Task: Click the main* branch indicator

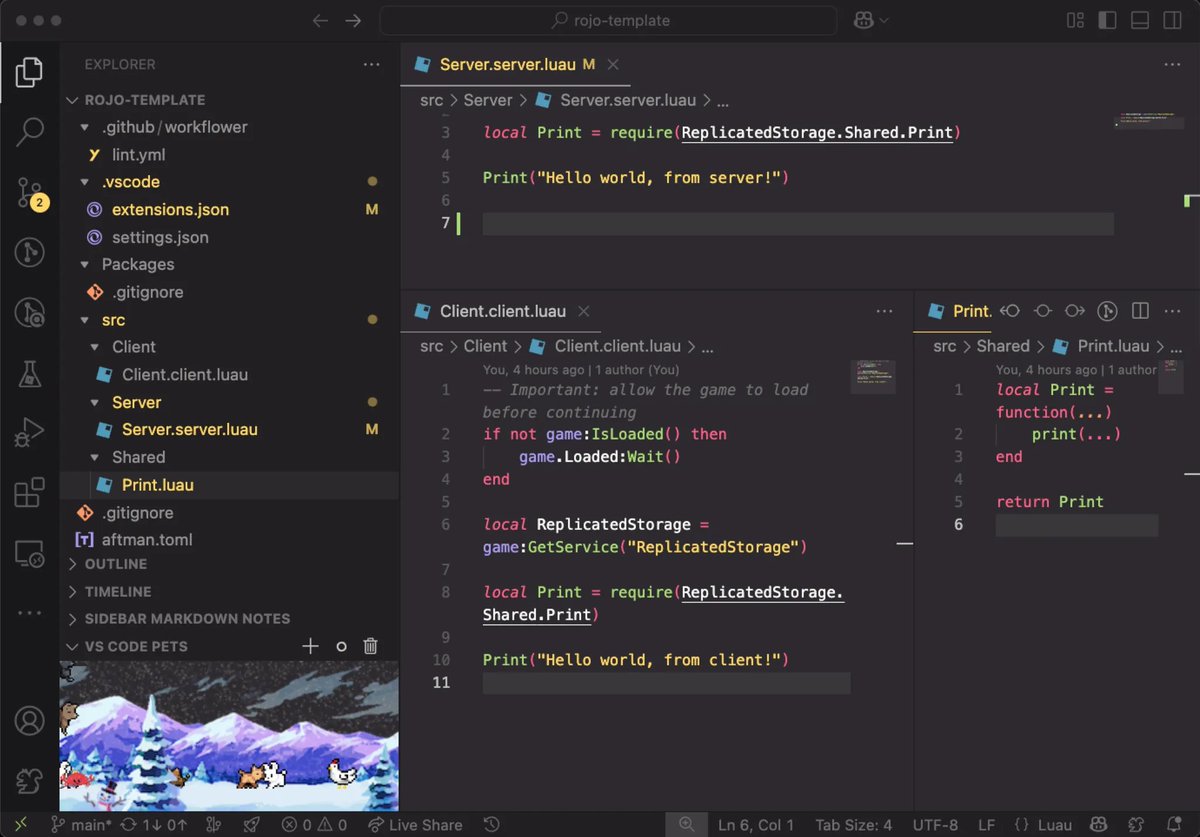Action: pos(81,825)
